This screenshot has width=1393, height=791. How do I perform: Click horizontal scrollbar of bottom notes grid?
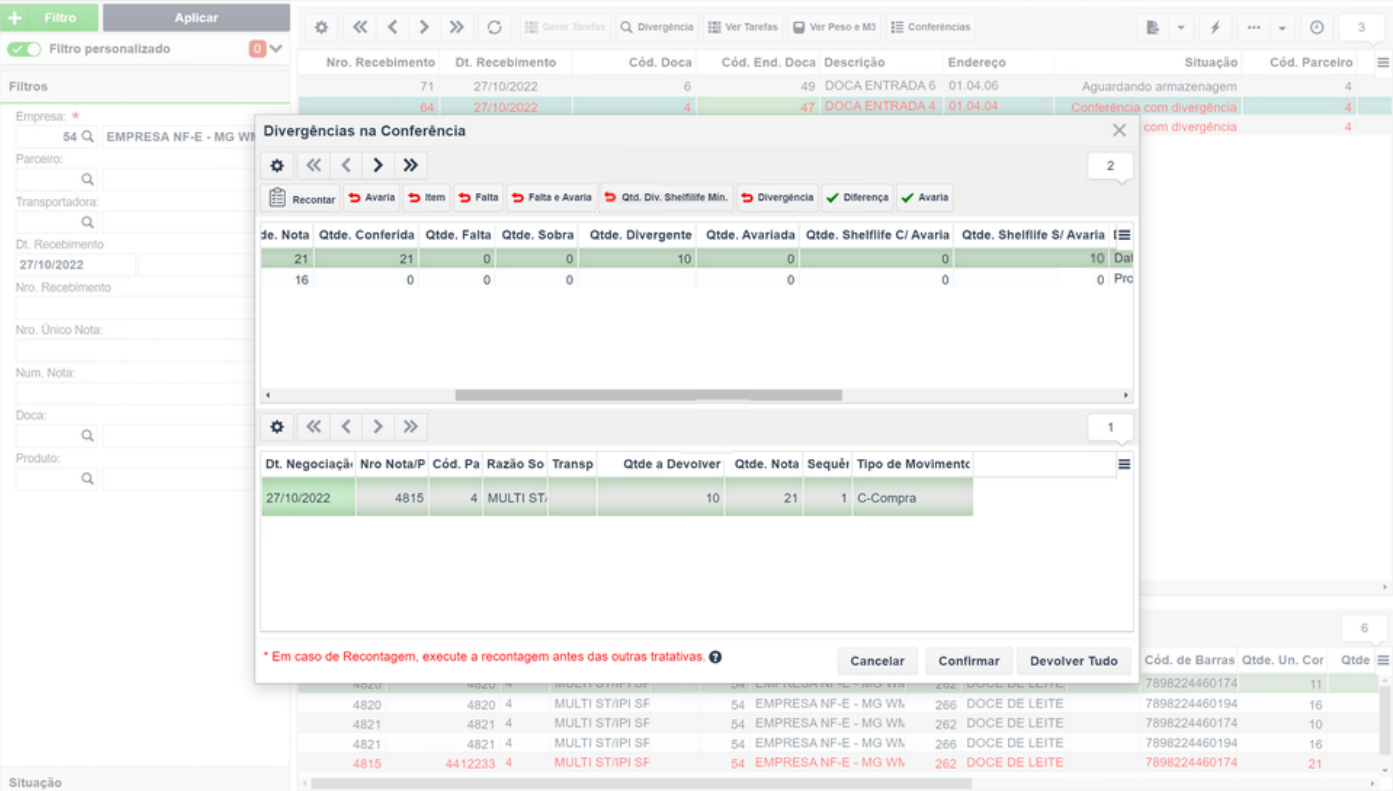[x=640, y=783]
